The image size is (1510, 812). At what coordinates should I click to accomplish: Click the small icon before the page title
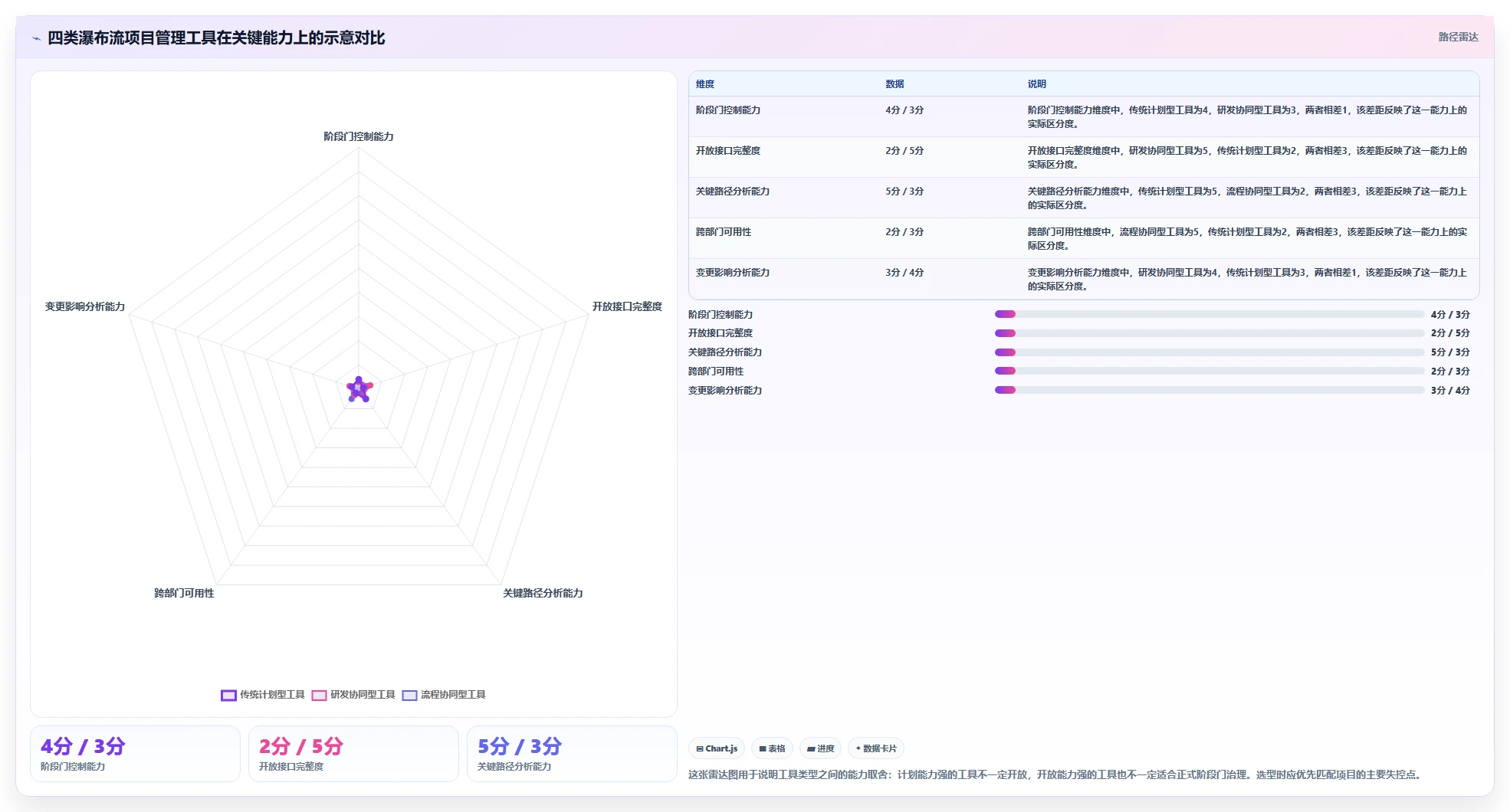pos(36,38)
